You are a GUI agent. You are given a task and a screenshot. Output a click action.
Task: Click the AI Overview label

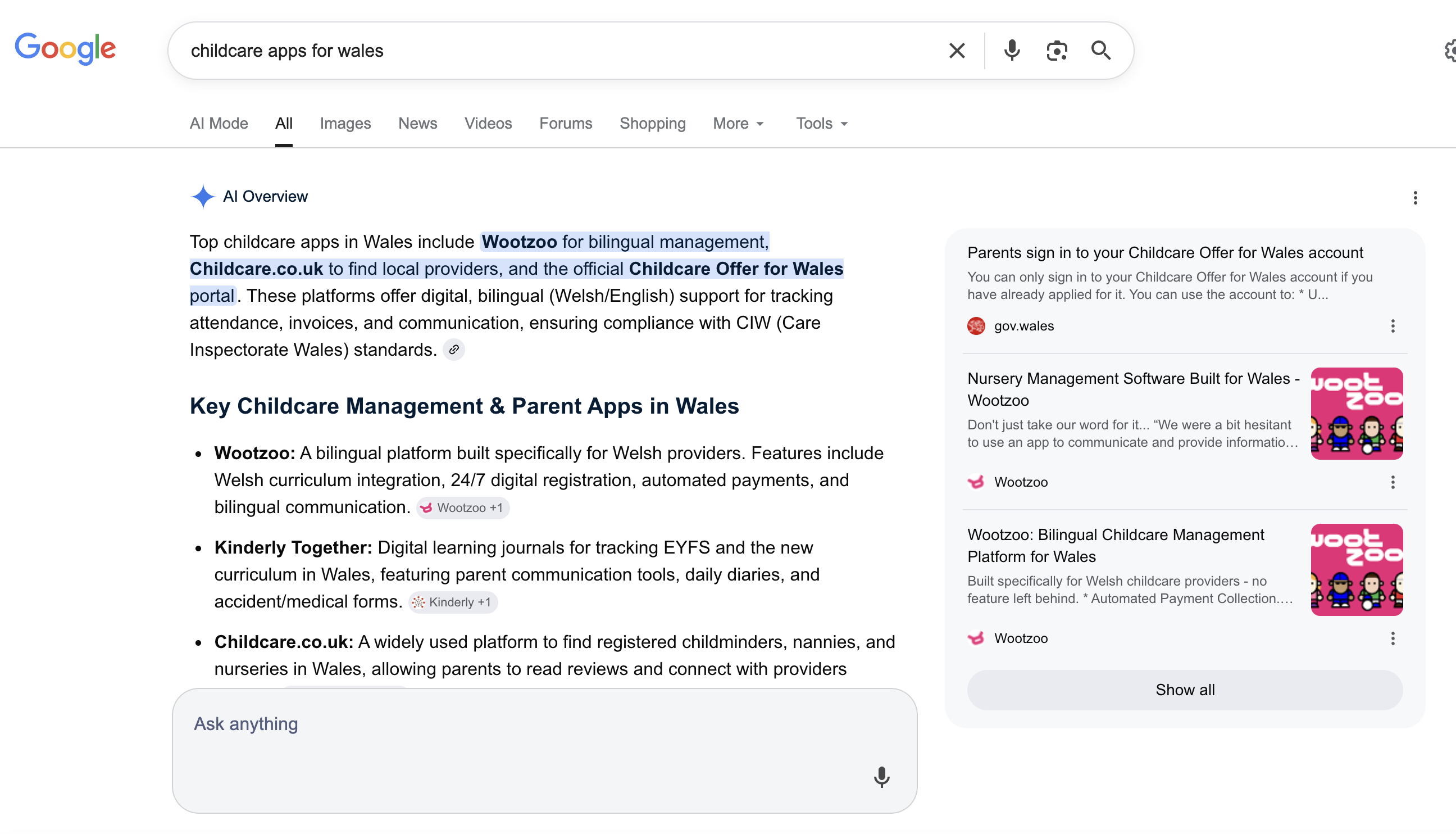pos(265,197)
